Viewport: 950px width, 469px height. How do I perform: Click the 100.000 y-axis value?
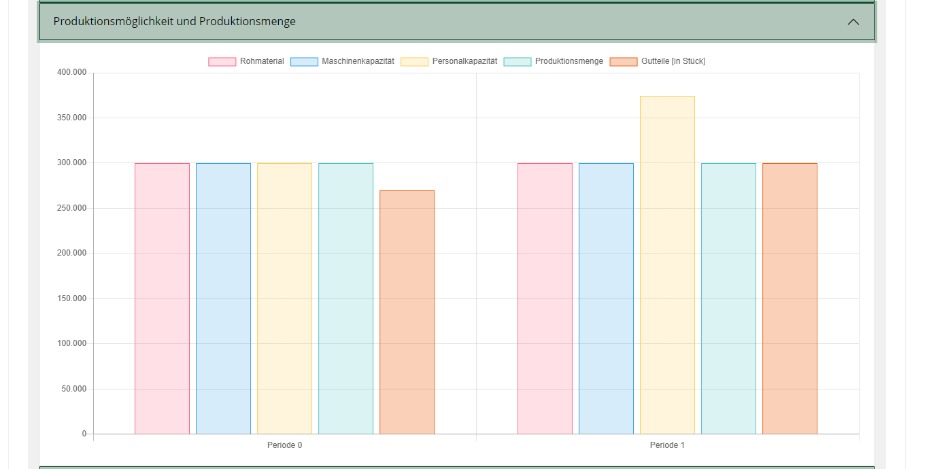click(72, 344)
